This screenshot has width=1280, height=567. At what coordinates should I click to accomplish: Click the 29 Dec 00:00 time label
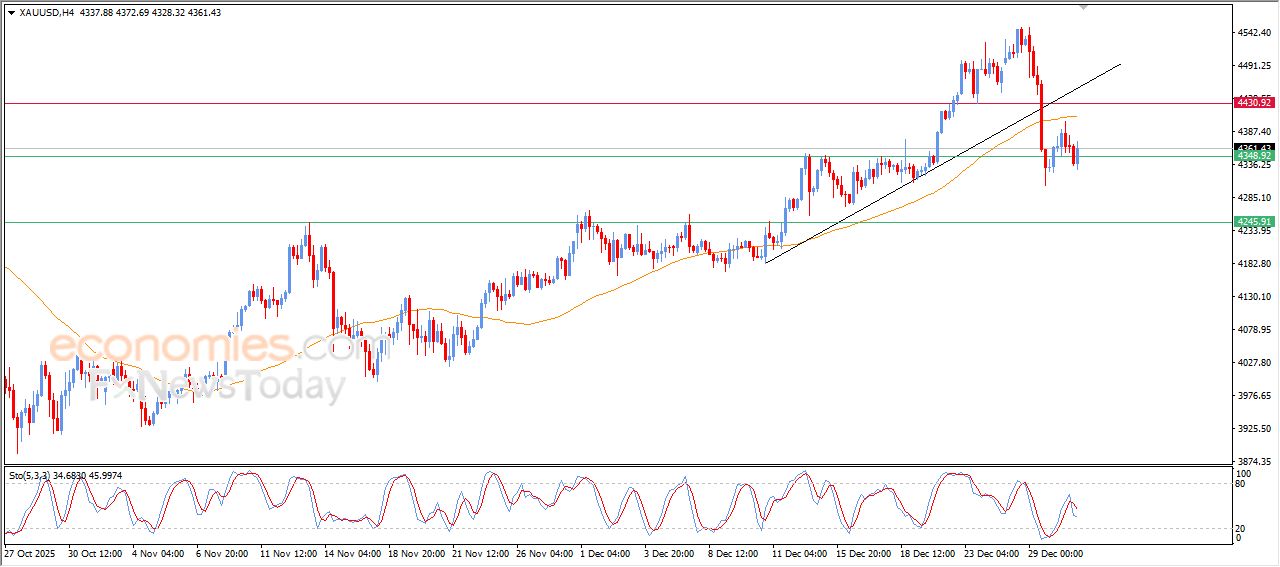click(x=1054, y=553)
